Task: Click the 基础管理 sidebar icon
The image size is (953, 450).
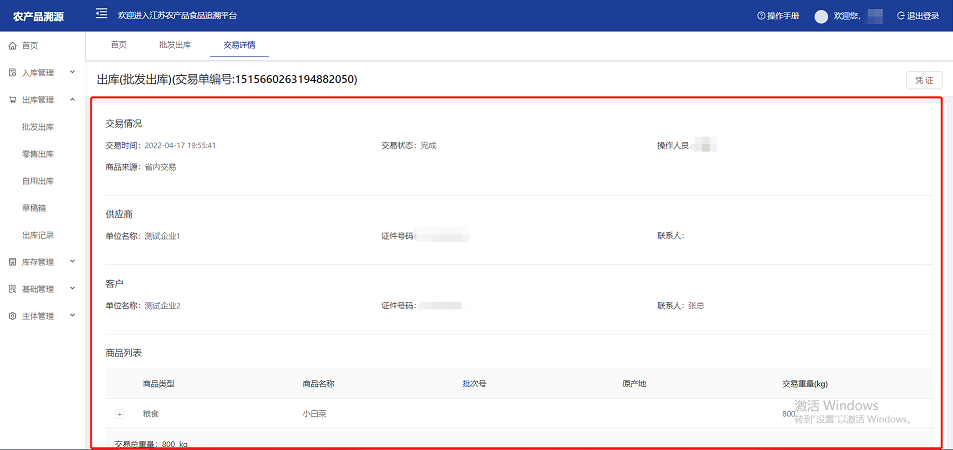Action: coord(12,289)
